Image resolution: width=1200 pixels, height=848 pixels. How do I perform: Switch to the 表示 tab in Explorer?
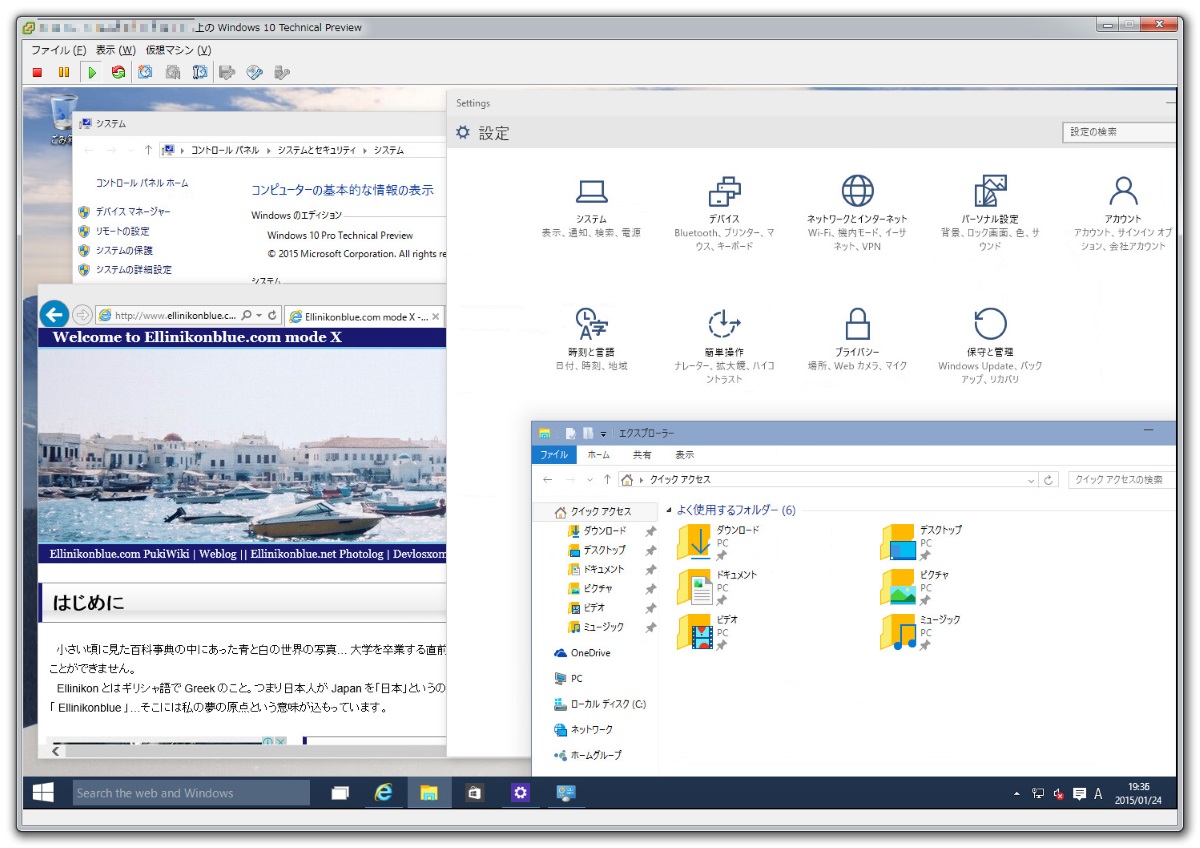click(x=684, y=455)
